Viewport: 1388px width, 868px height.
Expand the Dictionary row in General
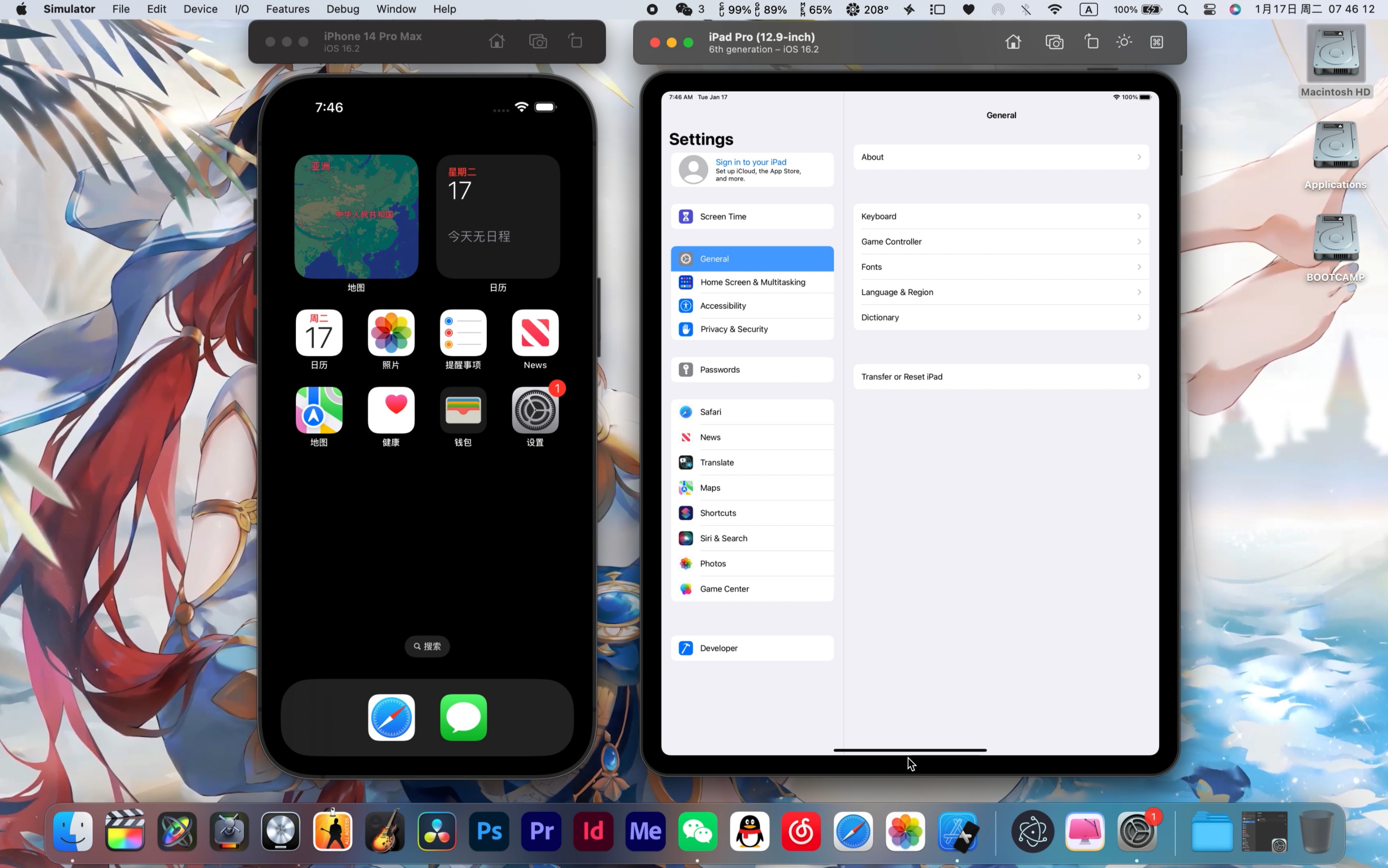click(x=1001, y=317)
